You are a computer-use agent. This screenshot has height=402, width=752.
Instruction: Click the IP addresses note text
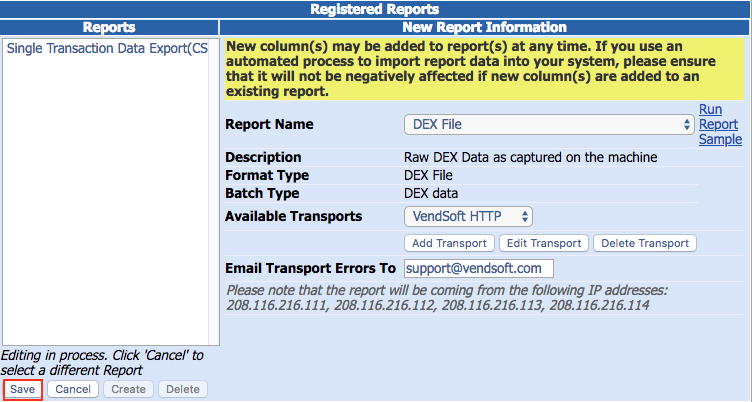pyautogui.click(x=447, y=298)
